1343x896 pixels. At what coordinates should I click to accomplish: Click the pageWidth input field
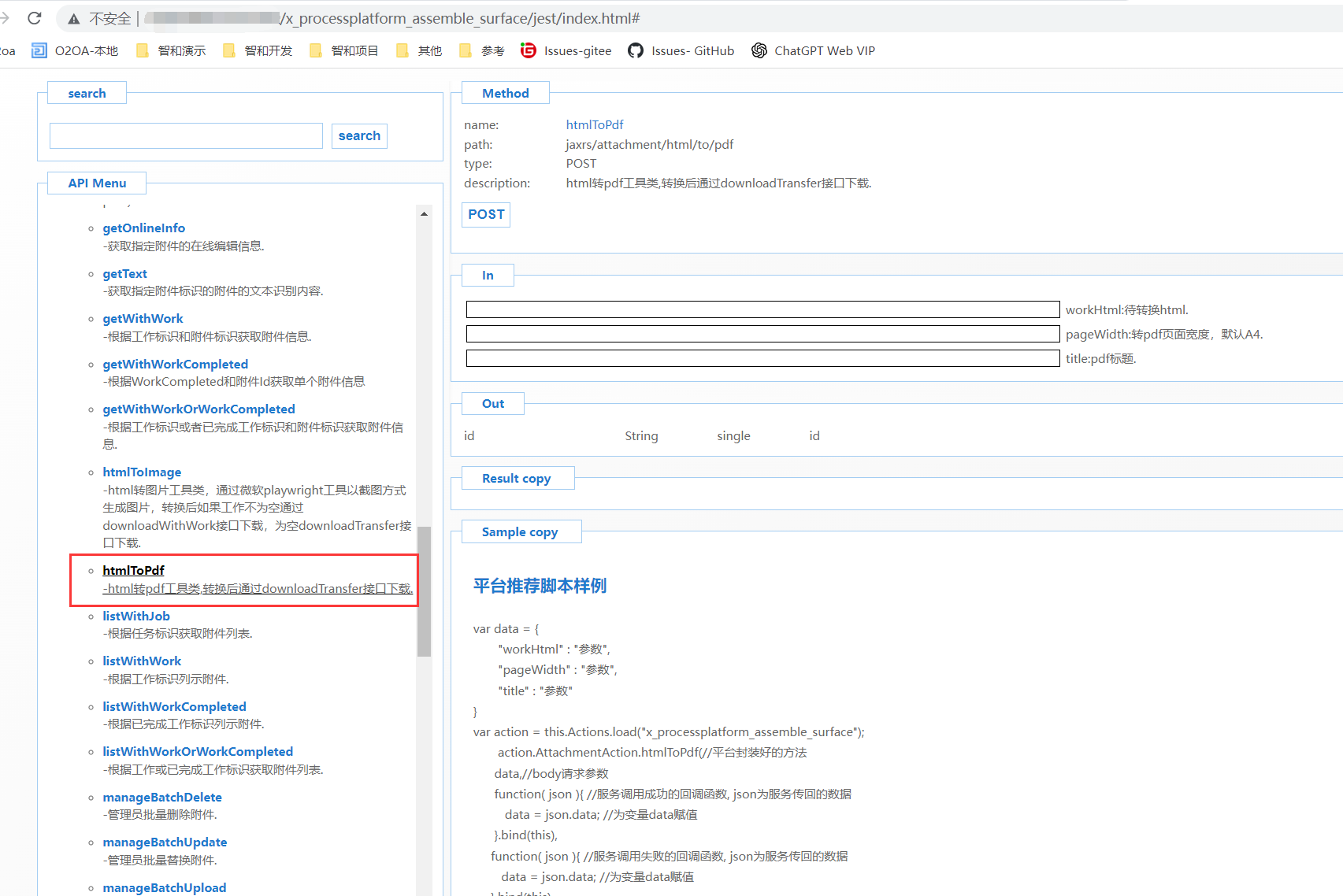tap(762, 334)
